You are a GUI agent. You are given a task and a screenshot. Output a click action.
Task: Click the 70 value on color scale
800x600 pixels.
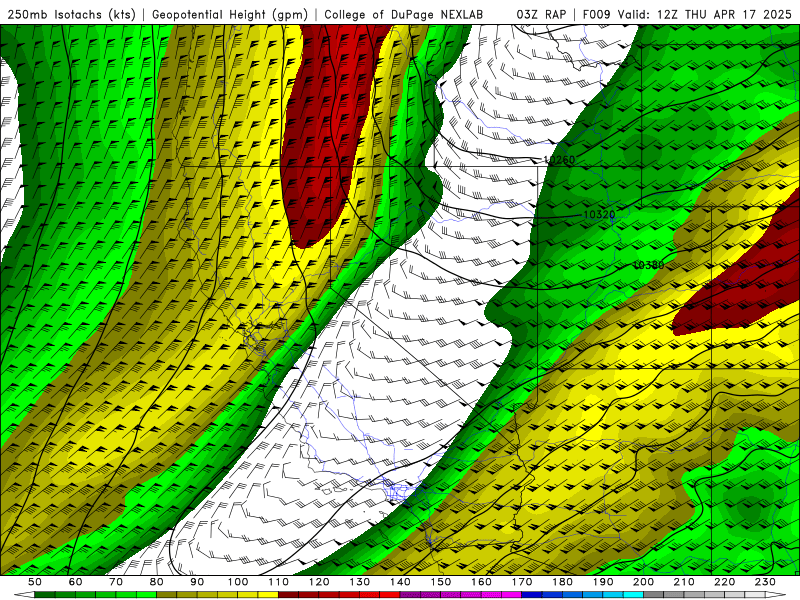[x=116, y=582]
